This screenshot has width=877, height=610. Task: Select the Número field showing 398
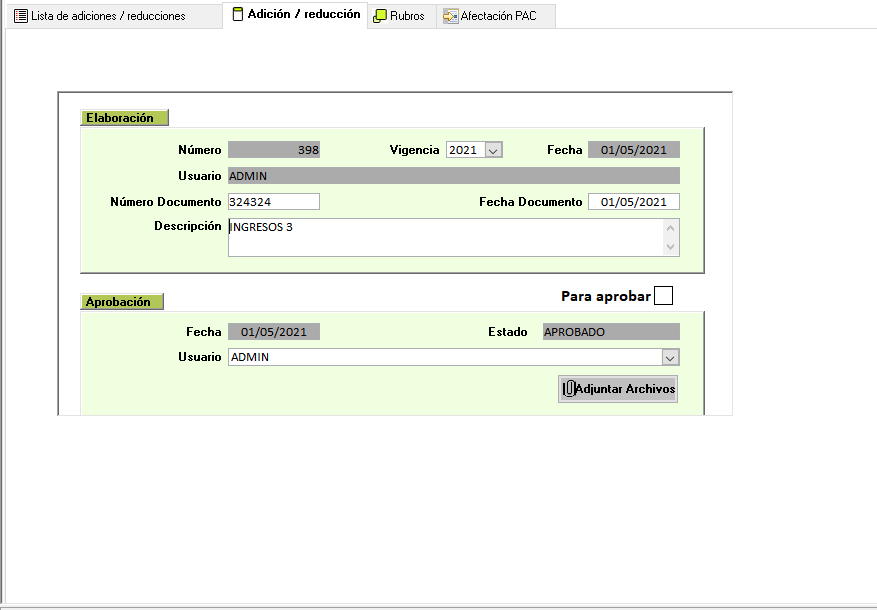click(x=273, y=150)
